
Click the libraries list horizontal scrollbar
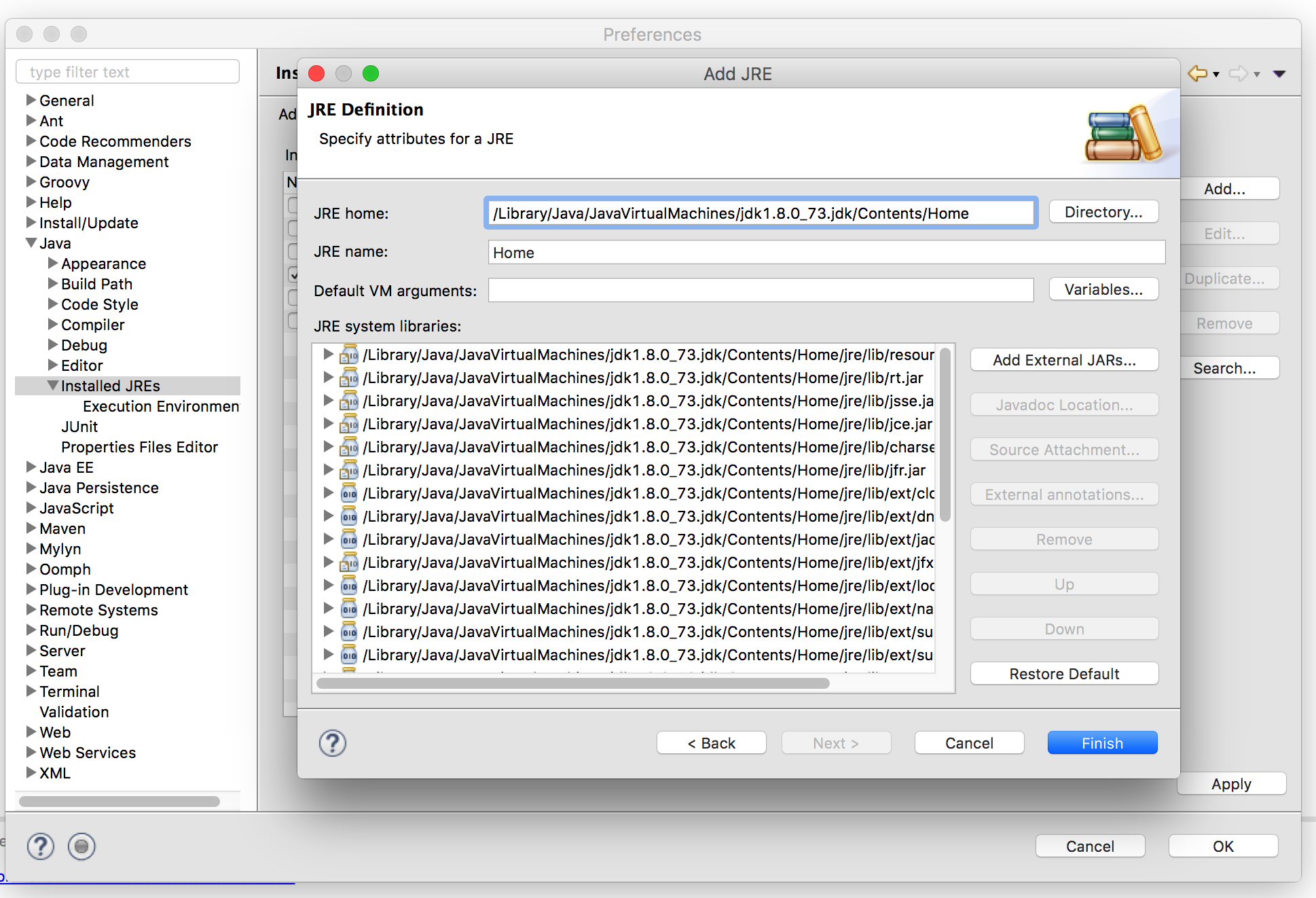coord(573,683)
